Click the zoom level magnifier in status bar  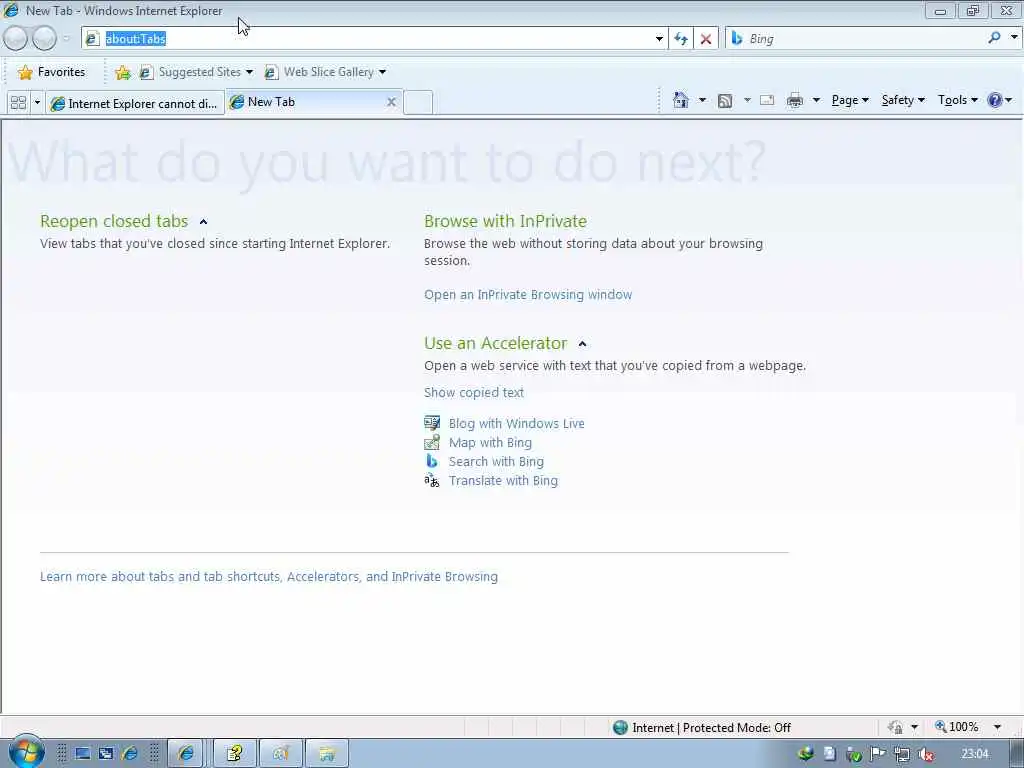941,726
